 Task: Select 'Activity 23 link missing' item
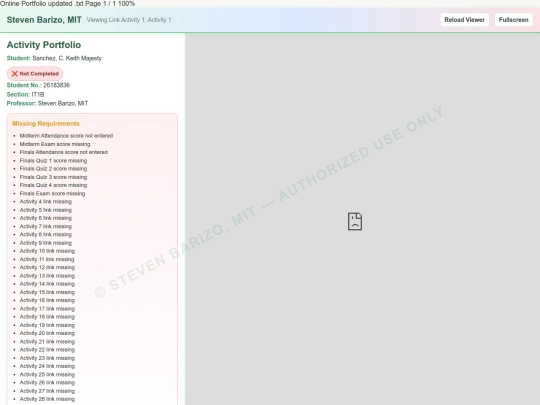point(47,358)
